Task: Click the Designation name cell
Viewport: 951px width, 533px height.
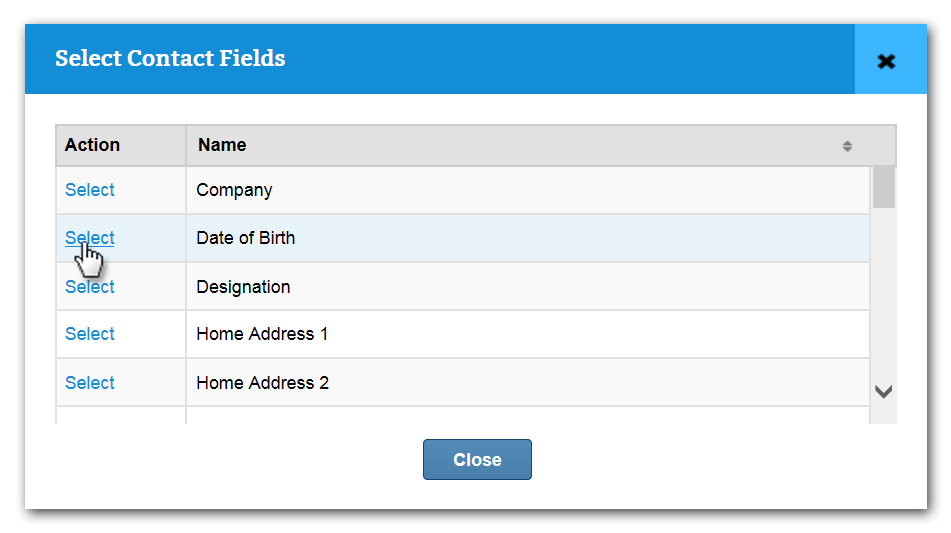Action: pos(243,287)
